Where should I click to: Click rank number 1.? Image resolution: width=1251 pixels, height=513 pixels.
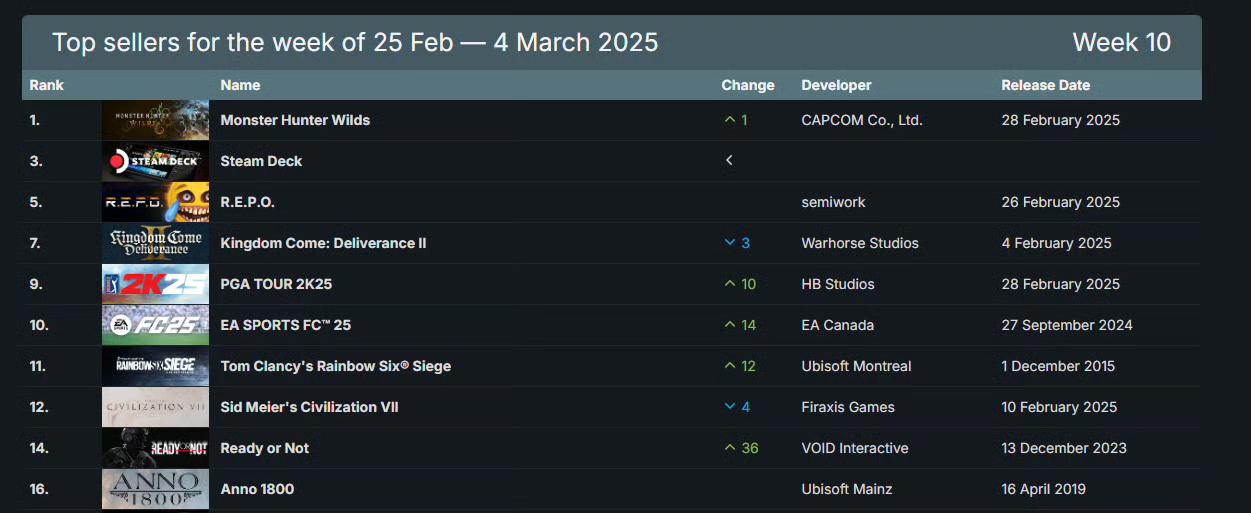tap(35, 120)
